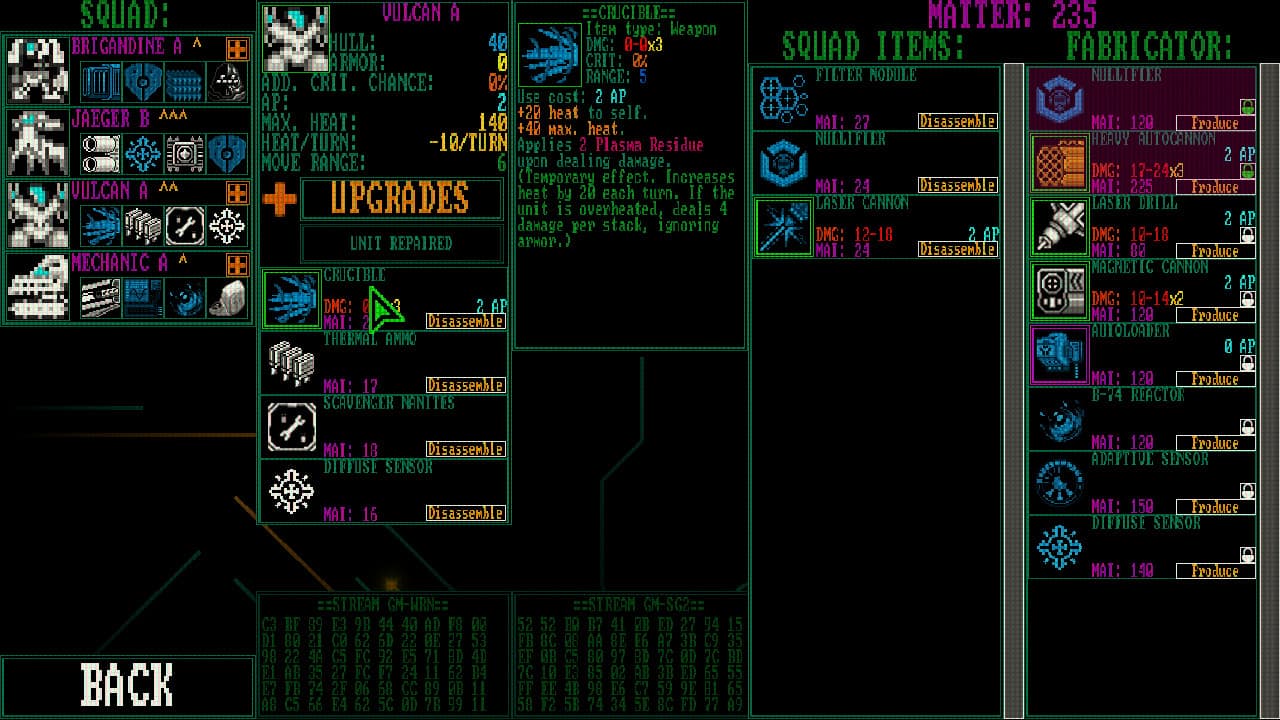Image resolution: width=1280 pixels, height=720 pixels.
Task: Toggle the lock on Fabricator's Nullifier
Action: [x=1247, y=107]
